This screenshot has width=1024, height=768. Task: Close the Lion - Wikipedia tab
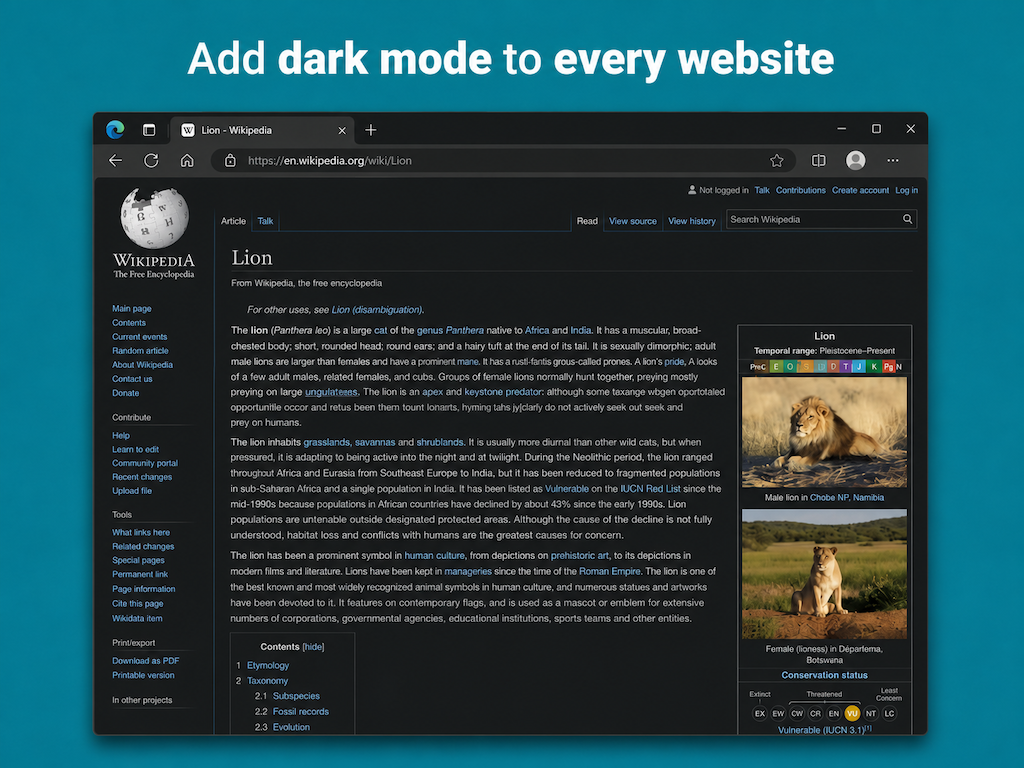(342, 131)
